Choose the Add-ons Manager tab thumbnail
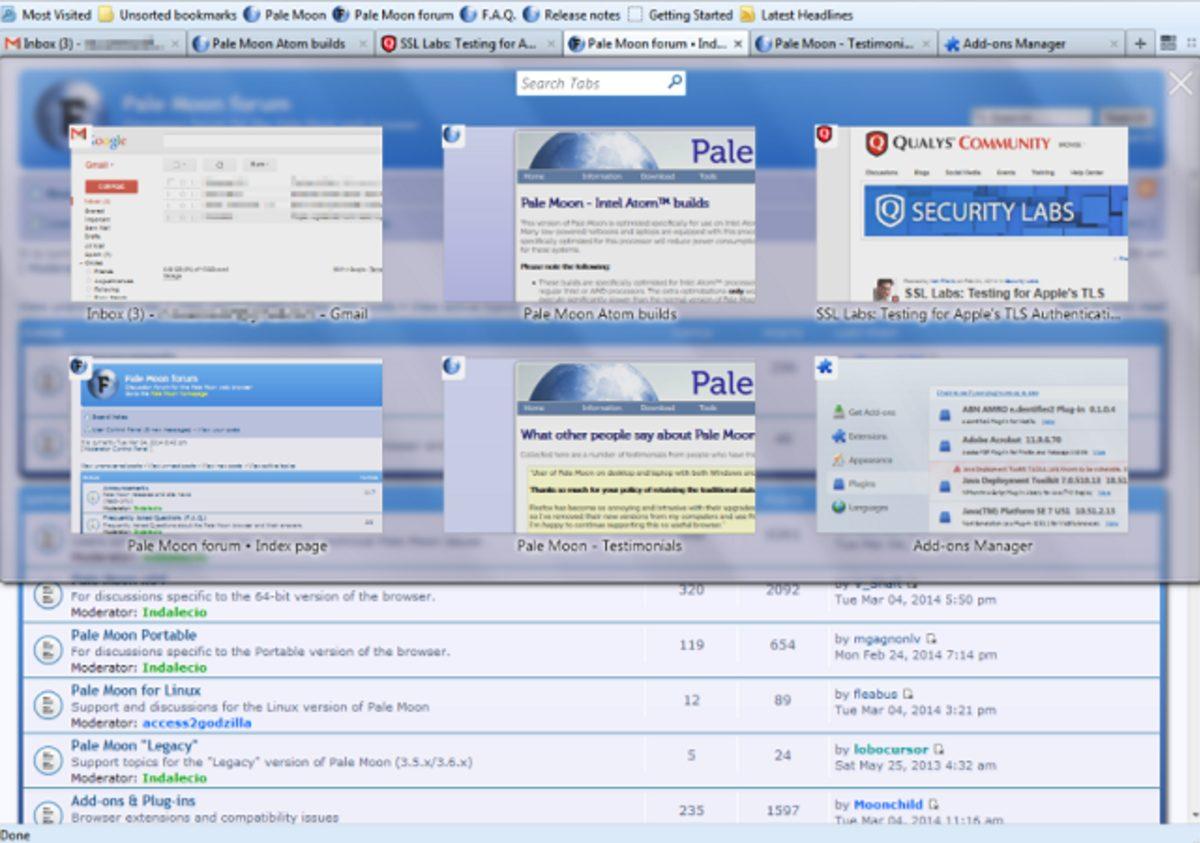The image size is (1200, 843). click(972, 446)
